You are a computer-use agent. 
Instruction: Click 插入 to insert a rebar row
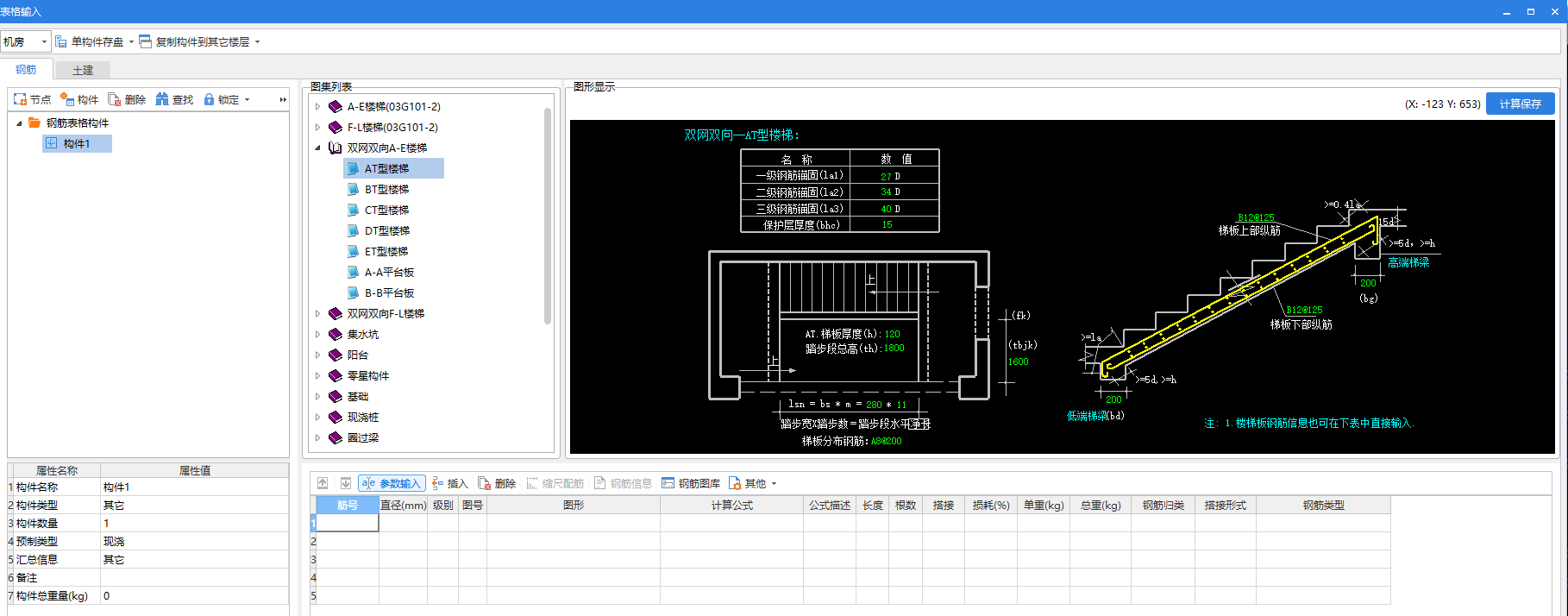450,483
